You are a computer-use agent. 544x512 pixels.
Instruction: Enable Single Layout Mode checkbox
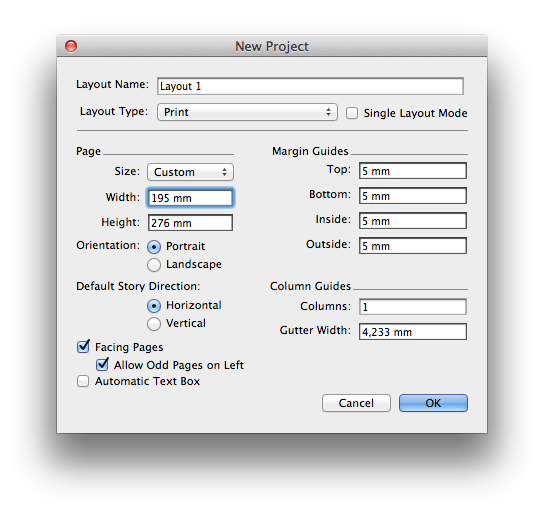[x=352, y=113]
